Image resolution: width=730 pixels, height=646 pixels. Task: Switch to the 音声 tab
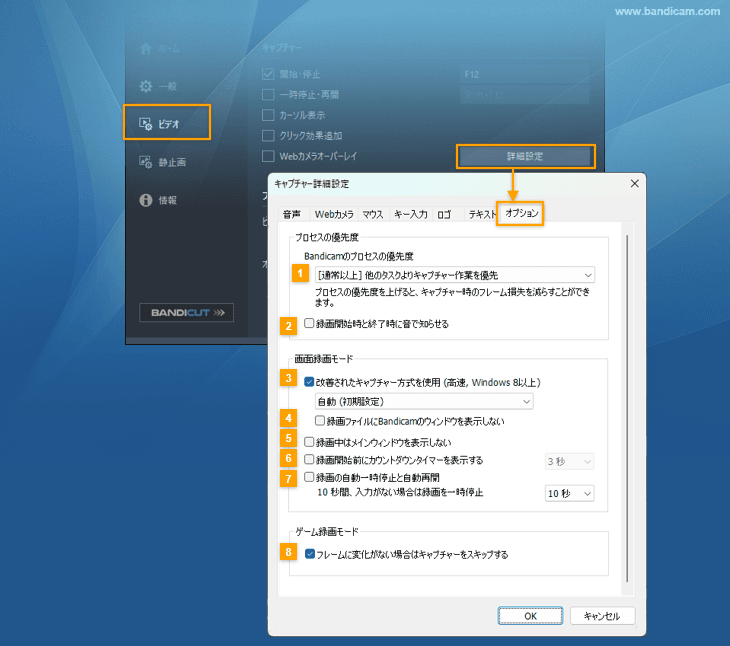point(292,214)
